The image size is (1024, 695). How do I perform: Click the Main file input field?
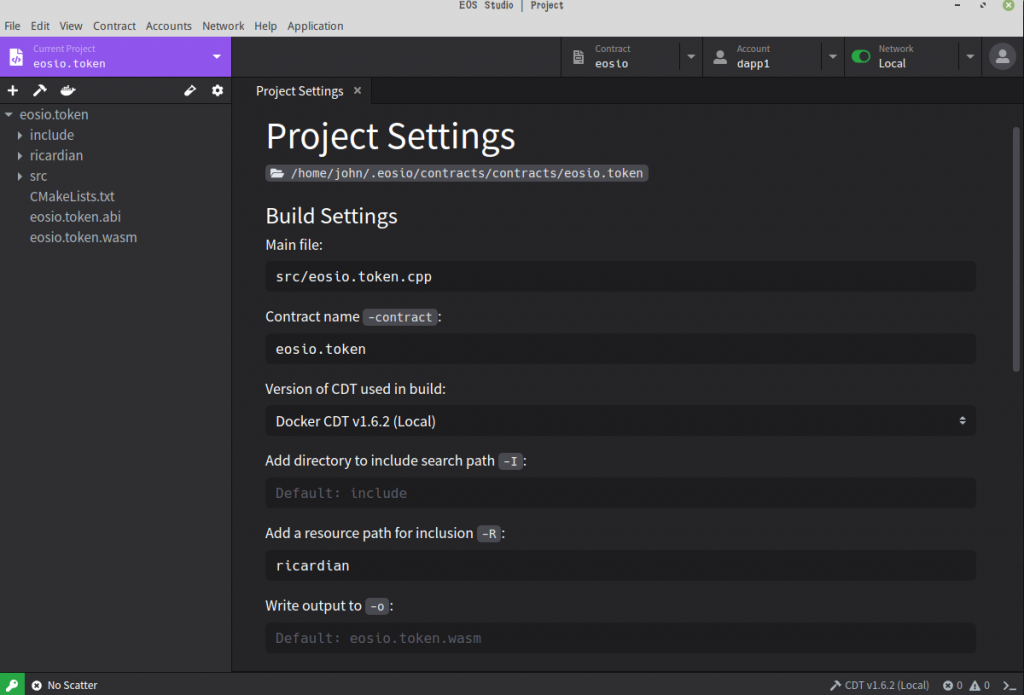pos(620,277)
